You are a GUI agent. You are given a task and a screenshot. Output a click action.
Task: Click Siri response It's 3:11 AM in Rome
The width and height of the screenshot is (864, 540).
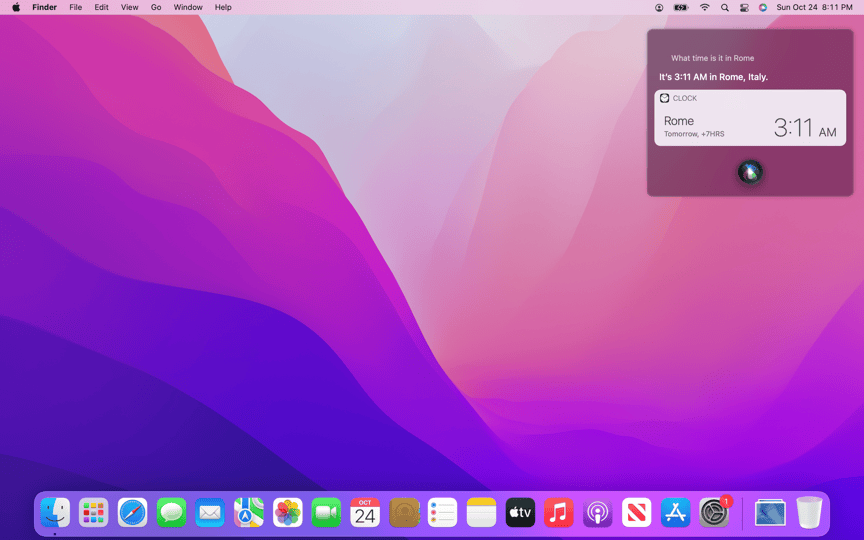pyautogui.click(x=714, y=77)
